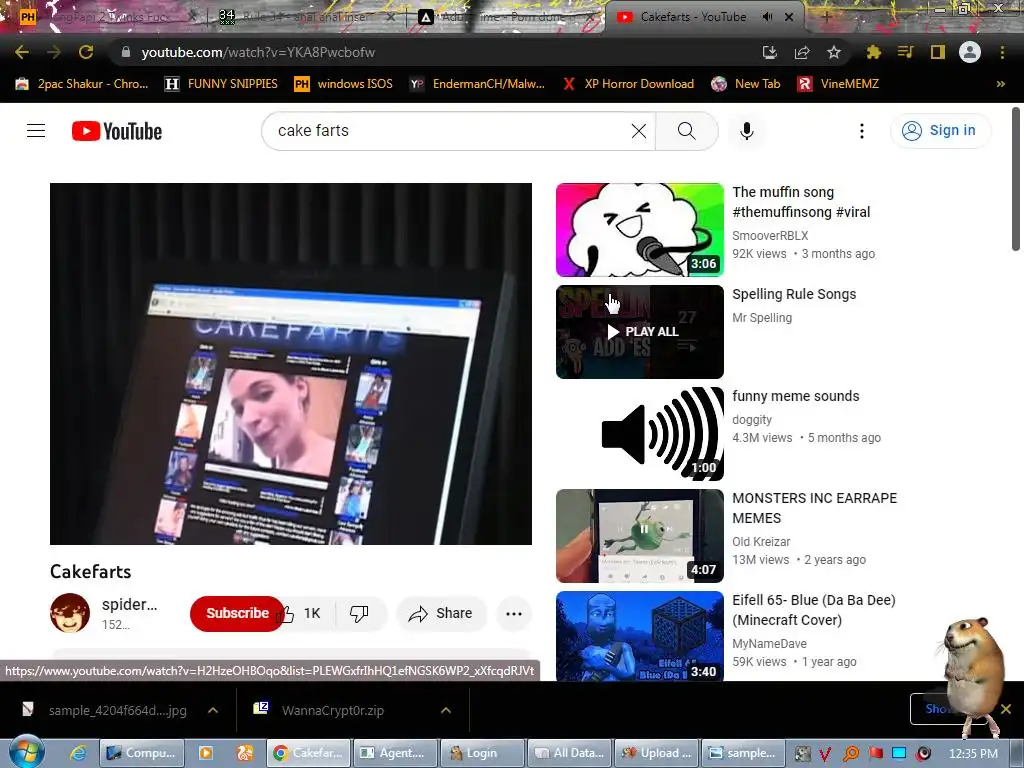Open the New Tab bookmark
The width and height of the screenshot is (1024, 768).
(746, 84)
